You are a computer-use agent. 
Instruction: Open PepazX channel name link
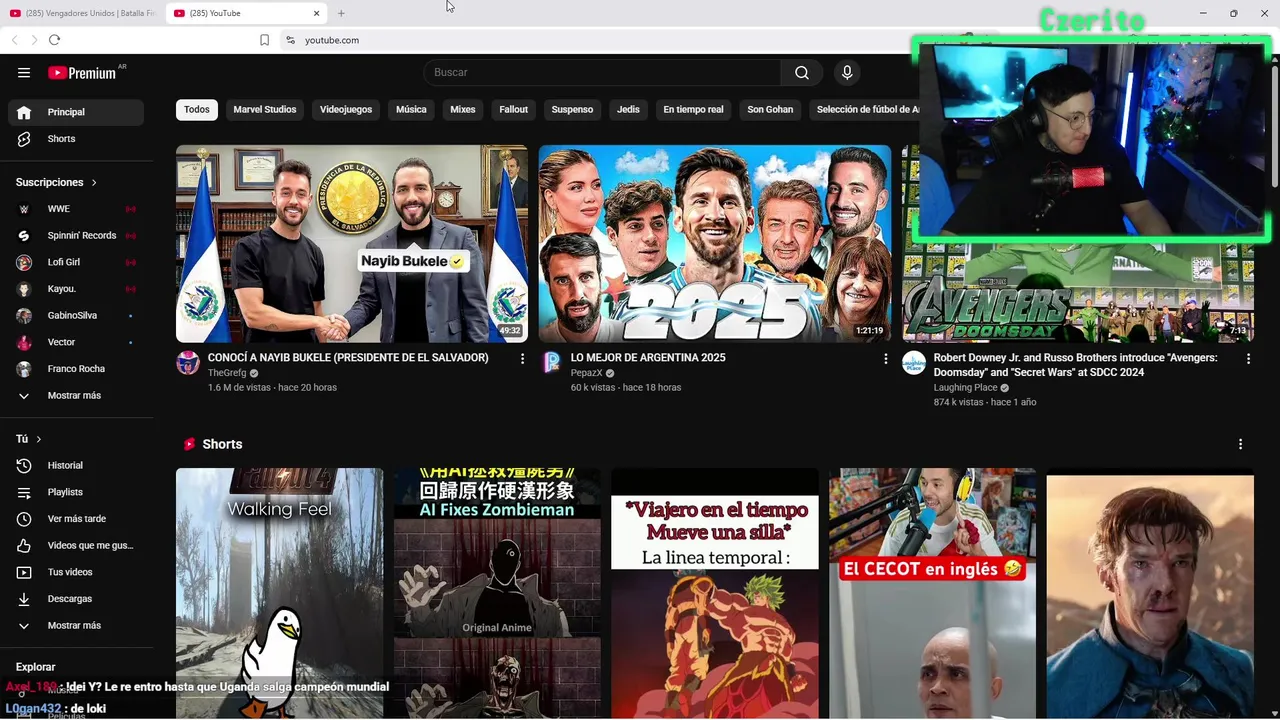(587, 373)
